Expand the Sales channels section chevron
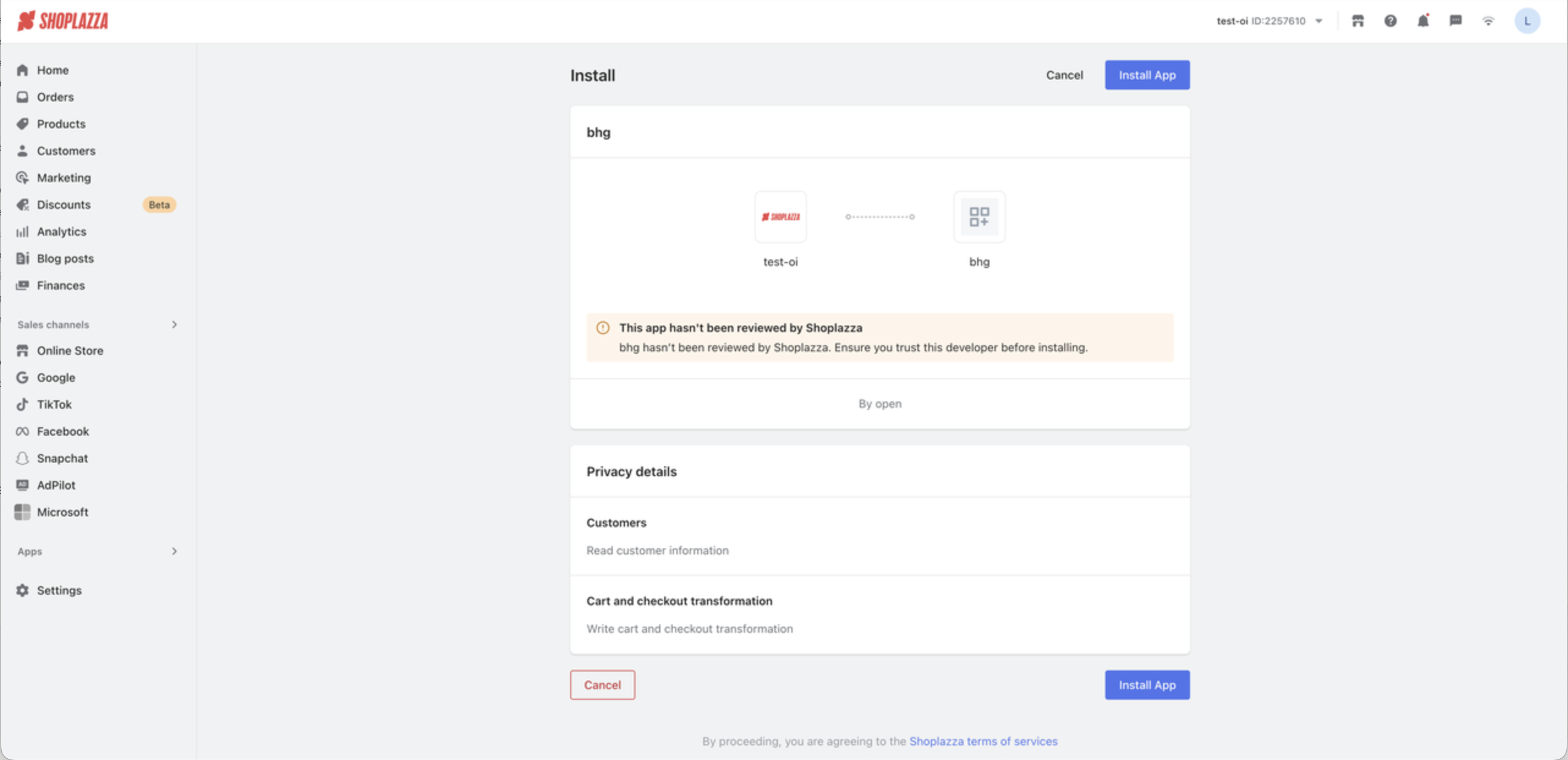Viewport: 1568px width, 760px height. (174, 324)
